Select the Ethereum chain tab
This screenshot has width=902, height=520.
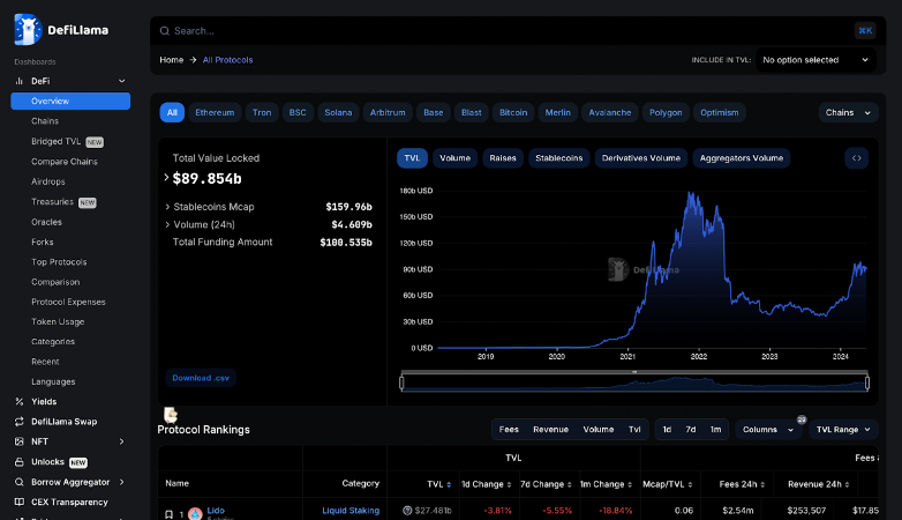click(x=215, y=113)
